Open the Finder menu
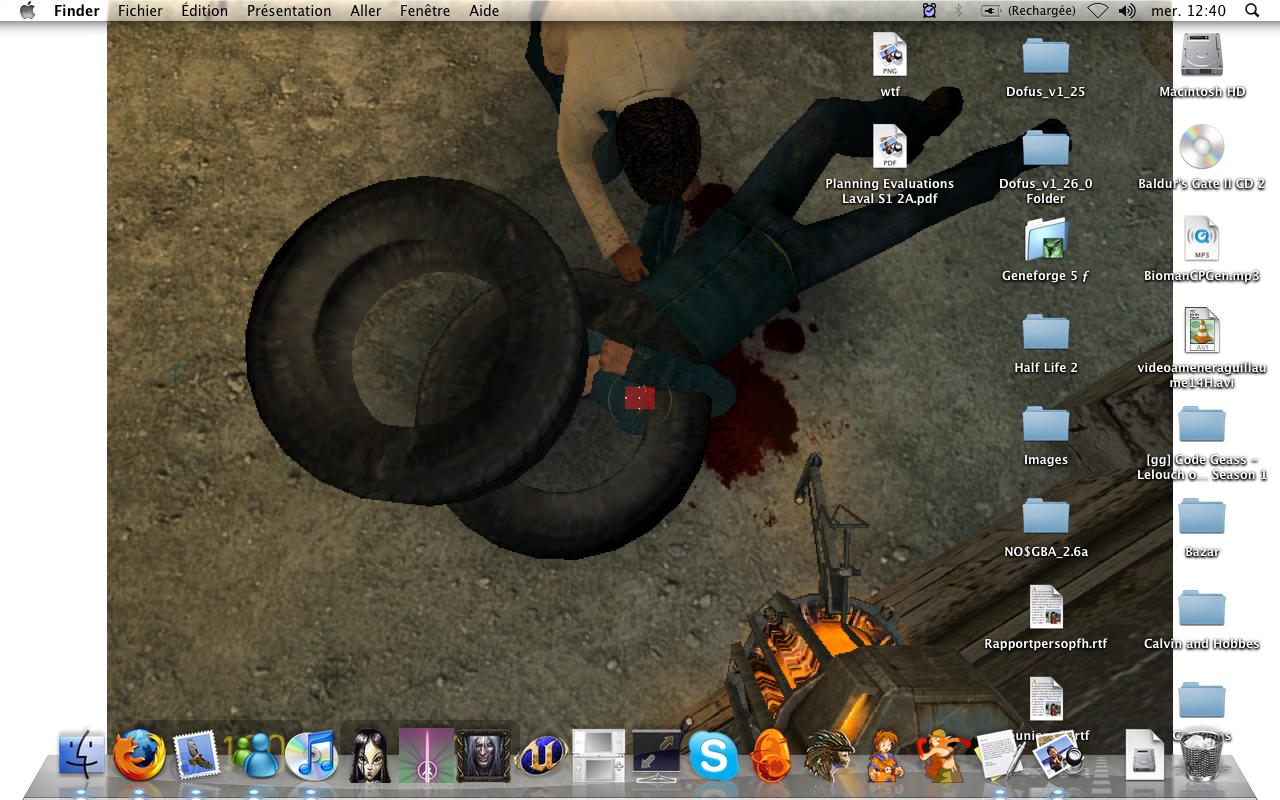 pyautogui.click(x=76, y=11)
